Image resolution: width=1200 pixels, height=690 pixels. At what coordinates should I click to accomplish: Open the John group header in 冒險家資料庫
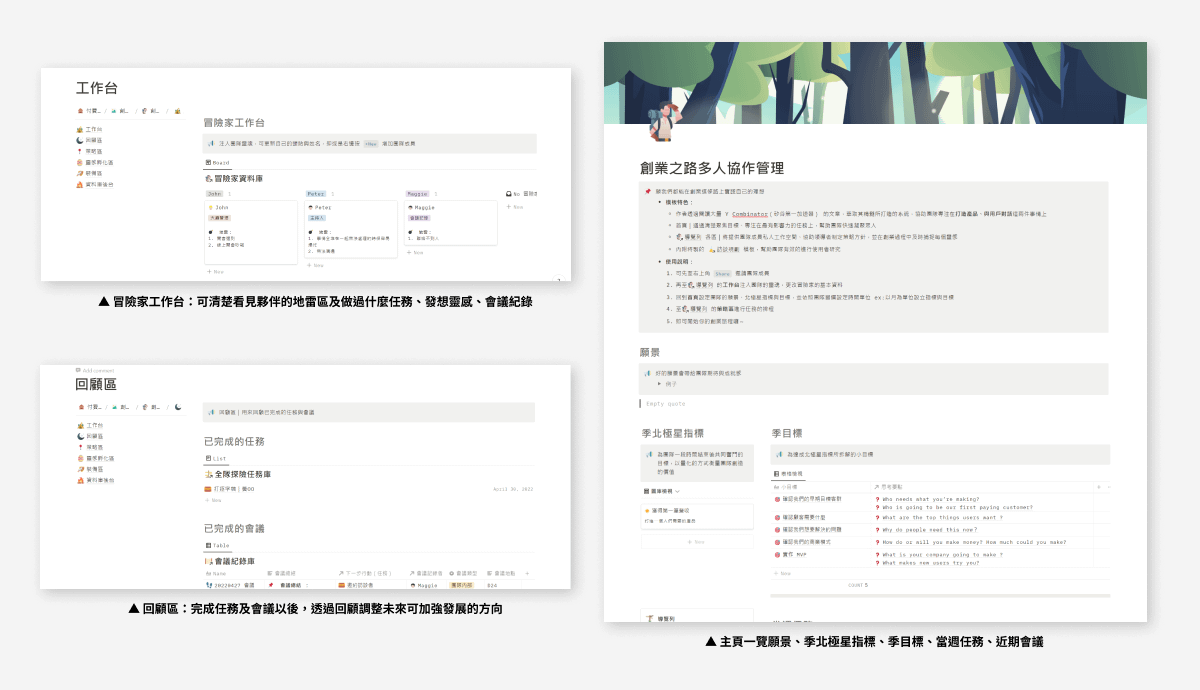coord(217,193)
